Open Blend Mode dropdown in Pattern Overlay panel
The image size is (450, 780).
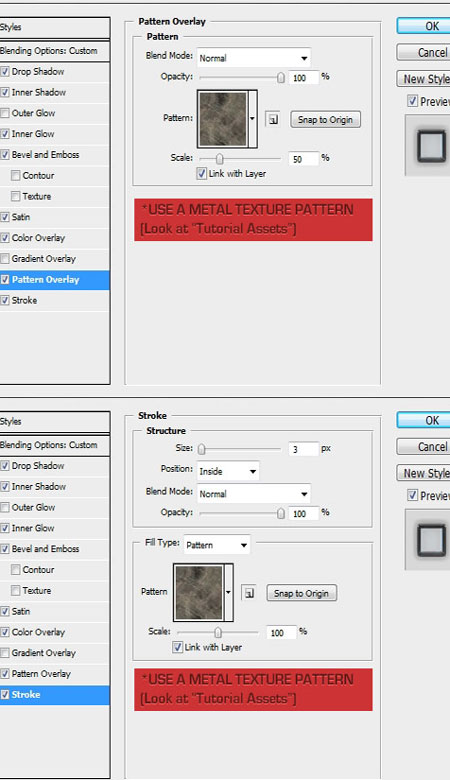tap(254, 58)
